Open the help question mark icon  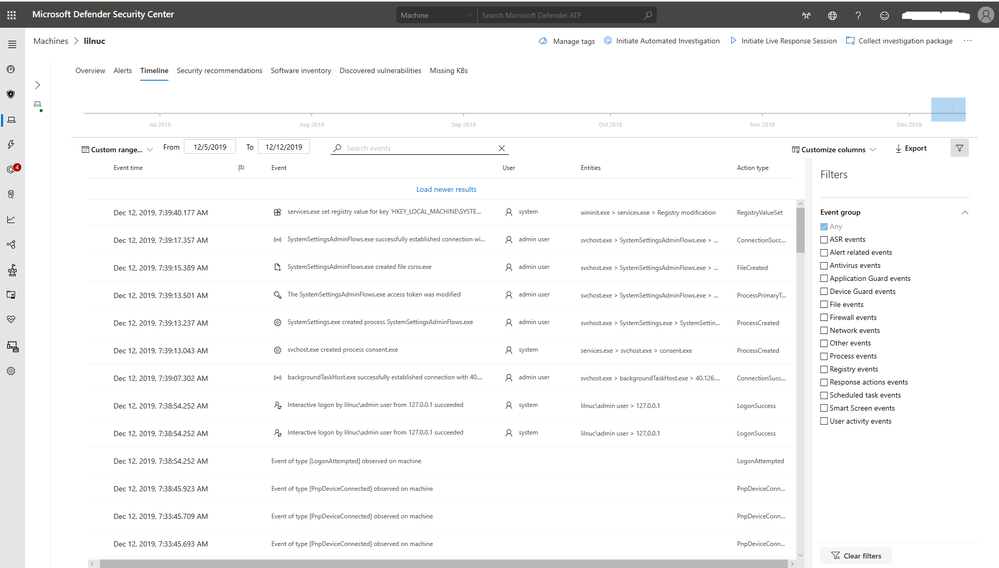[858, 15]
